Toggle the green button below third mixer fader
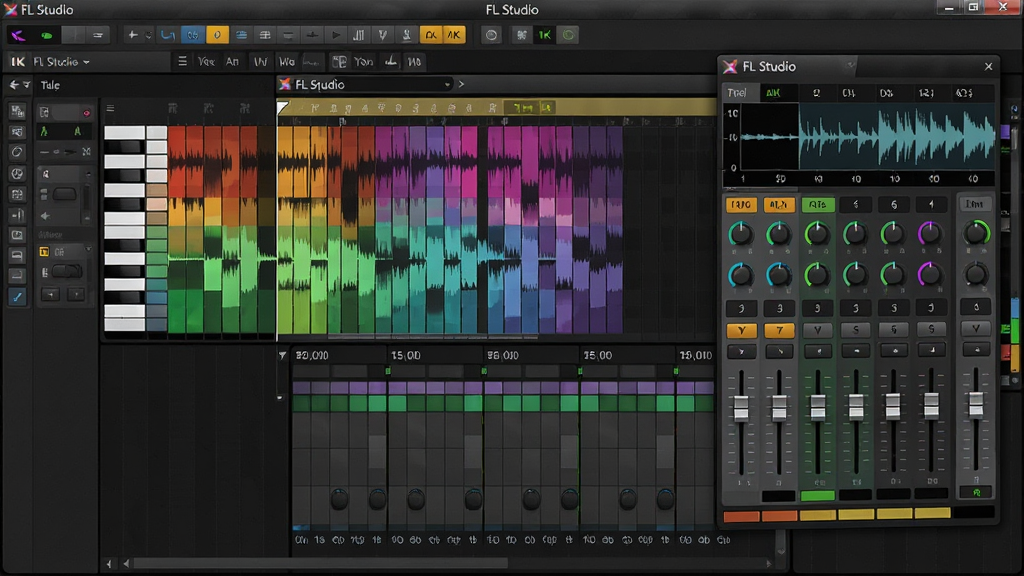Viewport: 1024px width, 576px height. 818,496
